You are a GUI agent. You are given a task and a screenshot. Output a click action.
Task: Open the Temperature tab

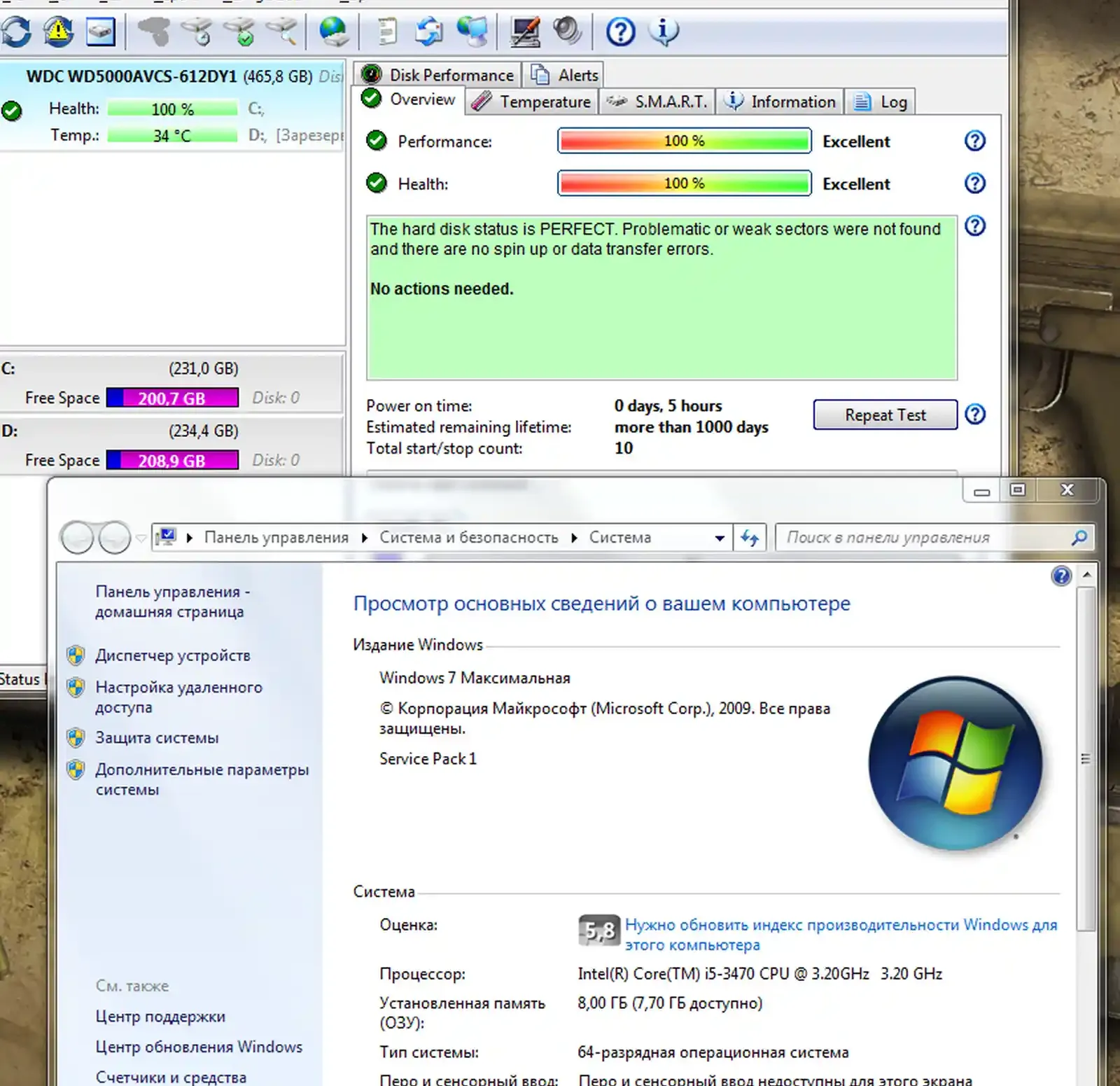point(531,102)
